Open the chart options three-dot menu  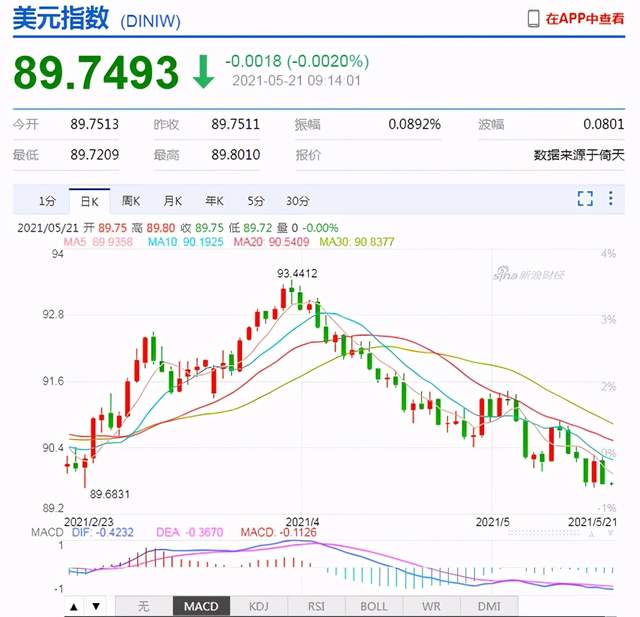click(x=611, y=199)
